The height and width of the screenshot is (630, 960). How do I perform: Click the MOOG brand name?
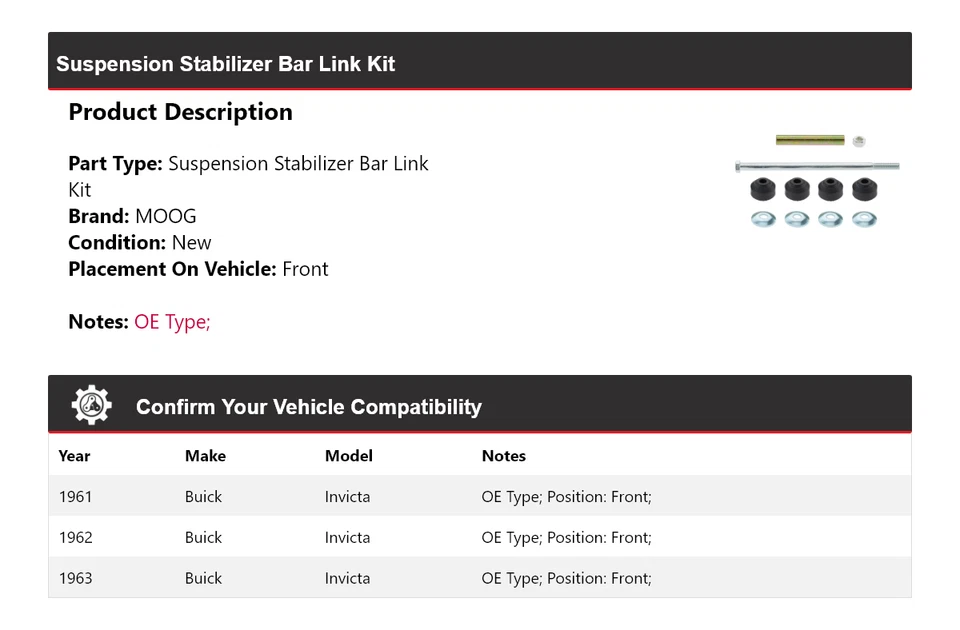coord(166,216)
